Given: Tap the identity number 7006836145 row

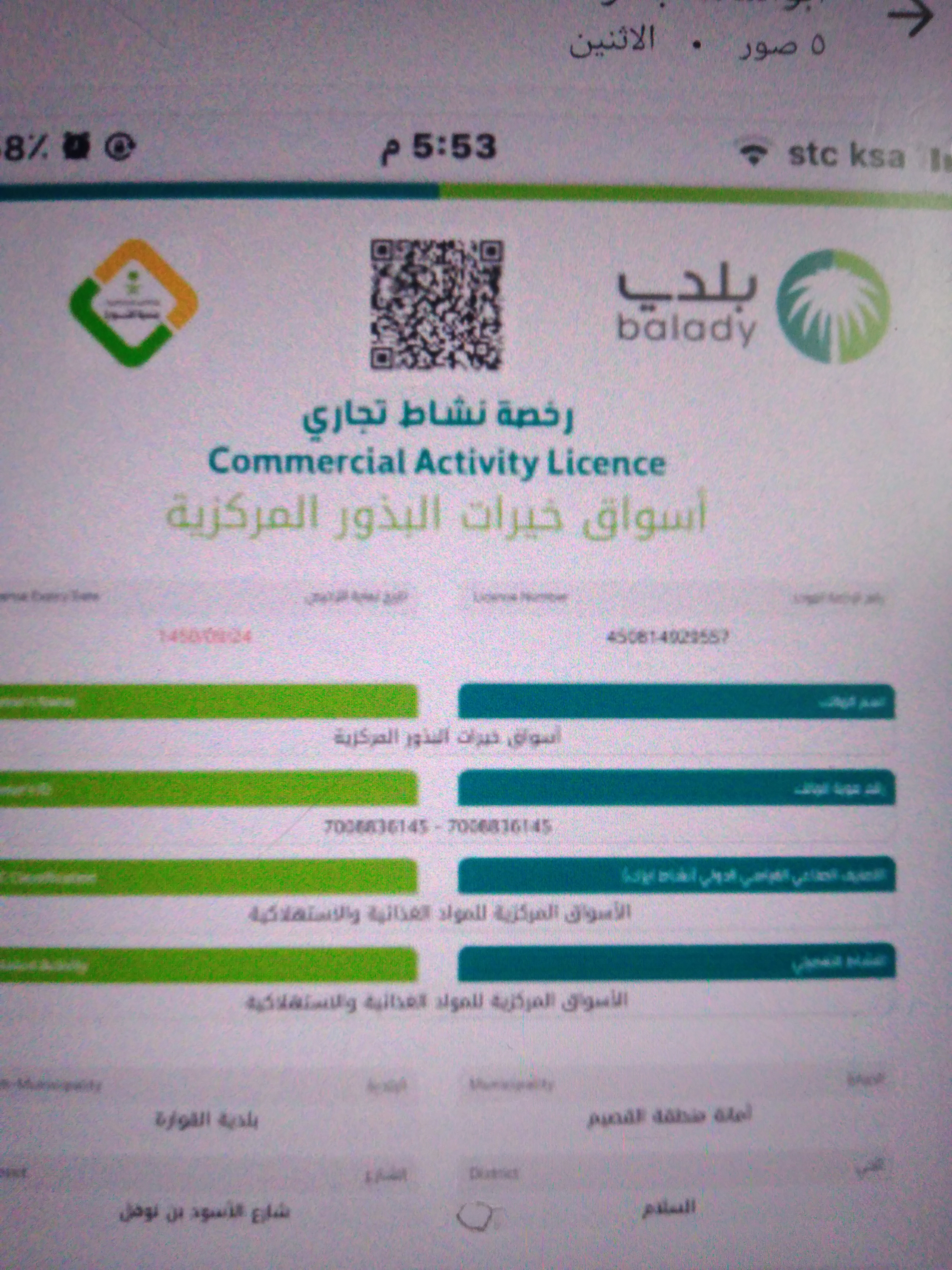Looking at the screenshot, I should click(437, 826).
